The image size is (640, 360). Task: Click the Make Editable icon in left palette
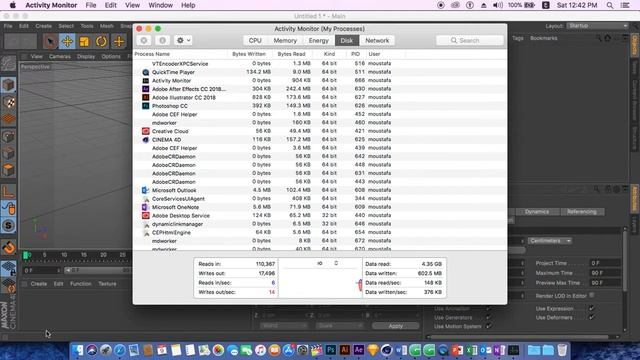point(8,63)
